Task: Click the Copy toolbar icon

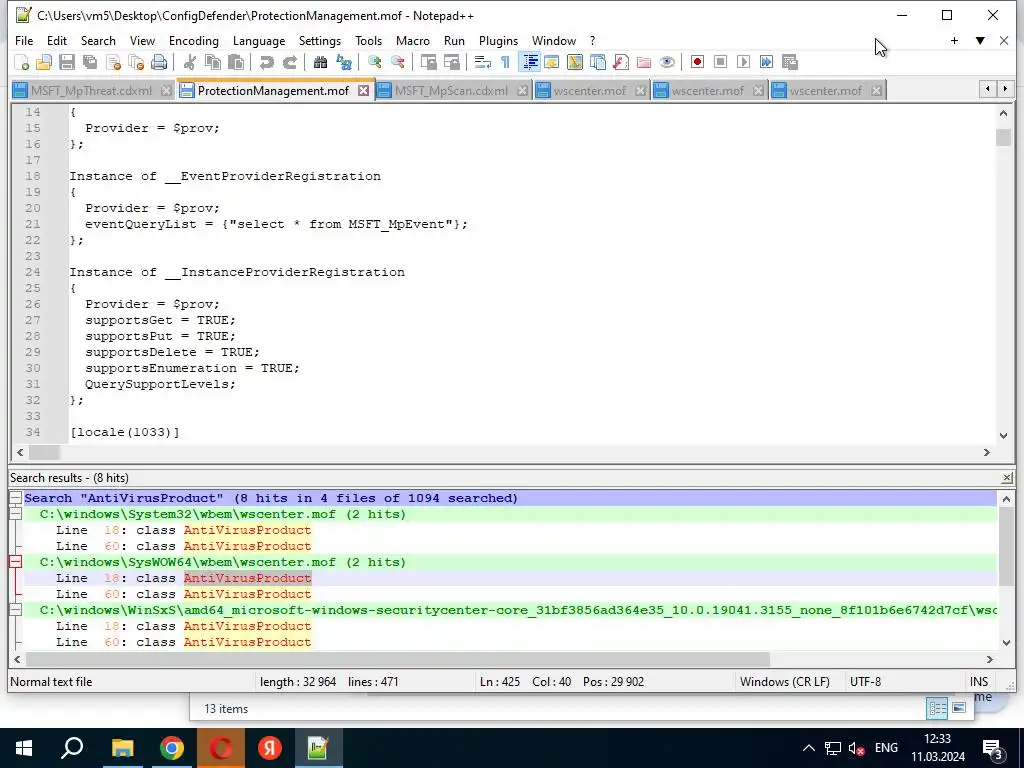Action: tap(213, 62)
